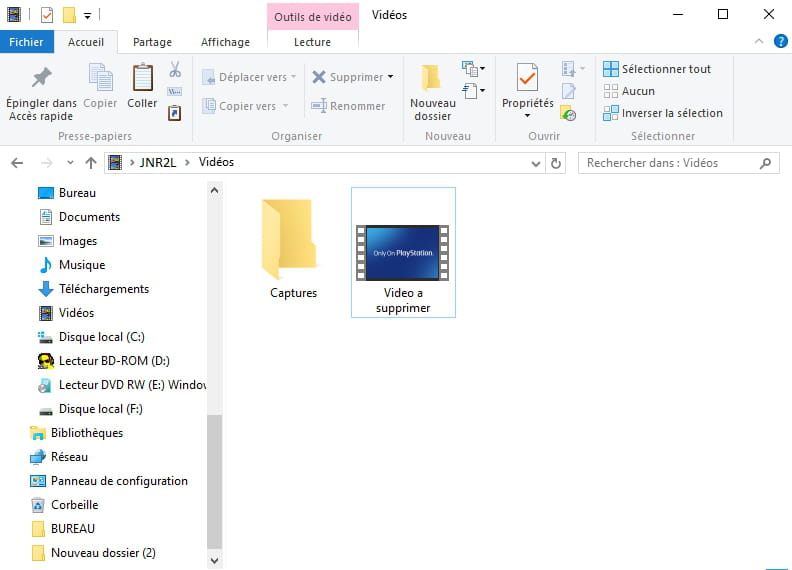Viewport: 792px width, 570px height.
Task: Expand Propriétés dropdown arrow
Action: [x=527, y=116]
